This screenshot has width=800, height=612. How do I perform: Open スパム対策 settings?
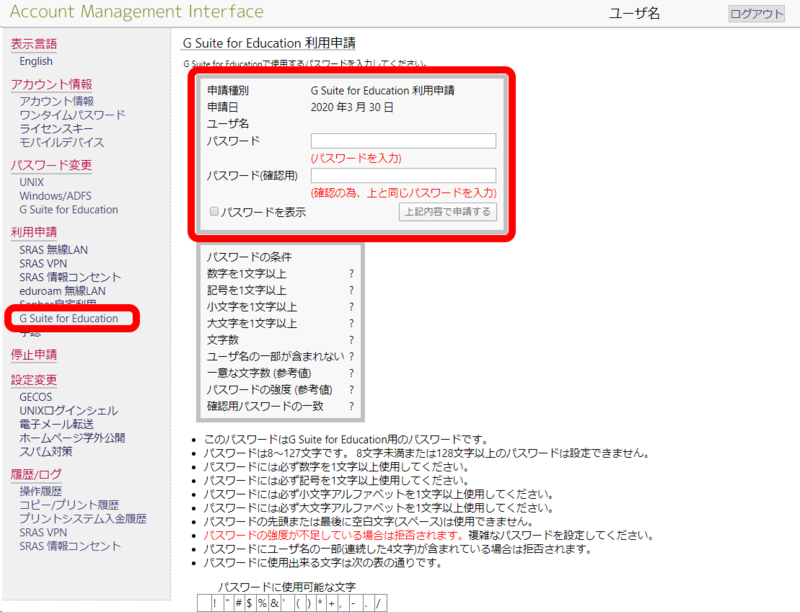46,452
